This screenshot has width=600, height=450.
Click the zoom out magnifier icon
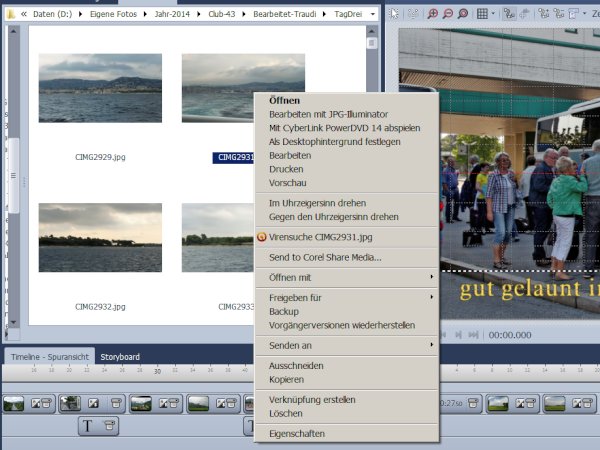(447, 14)
